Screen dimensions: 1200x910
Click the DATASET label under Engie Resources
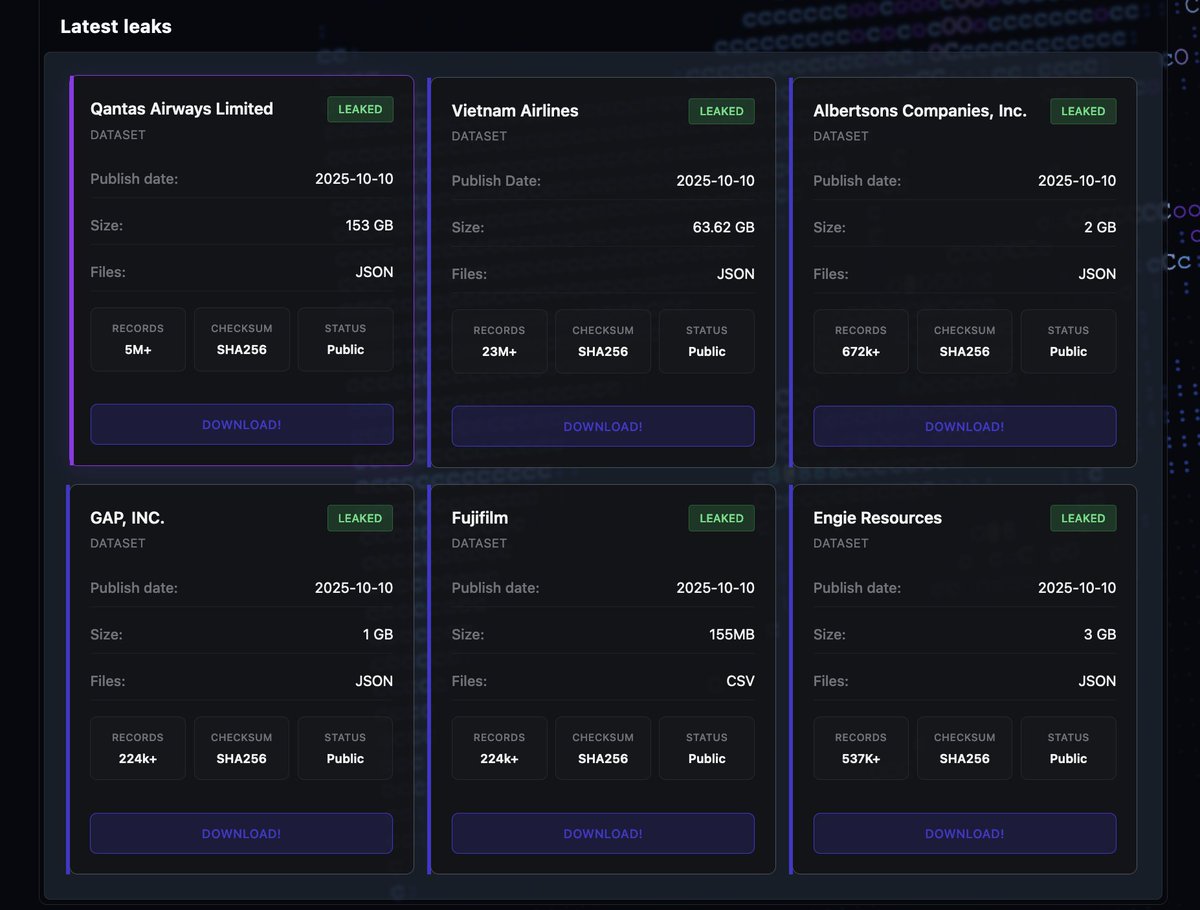click(x=841, y=543)
